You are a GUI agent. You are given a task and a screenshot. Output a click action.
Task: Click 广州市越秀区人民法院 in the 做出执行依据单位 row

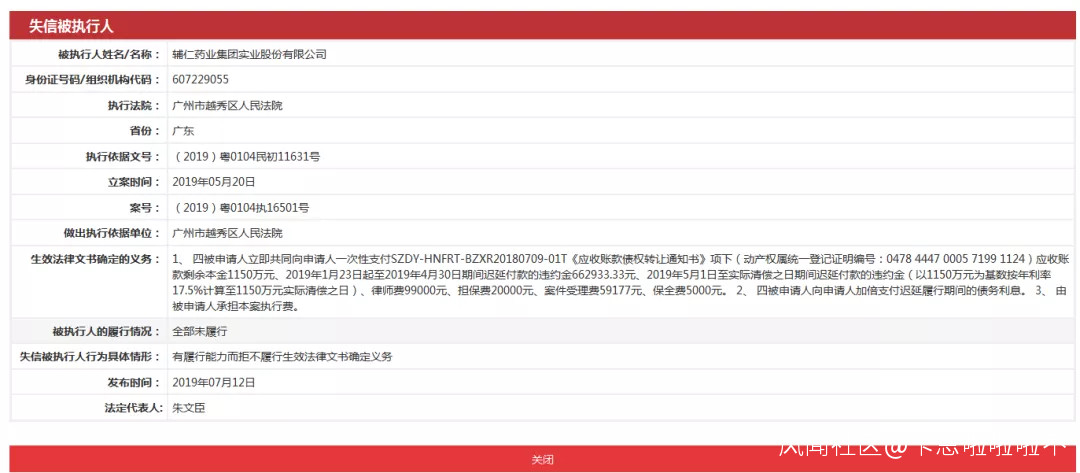click(x=227, y=233)
